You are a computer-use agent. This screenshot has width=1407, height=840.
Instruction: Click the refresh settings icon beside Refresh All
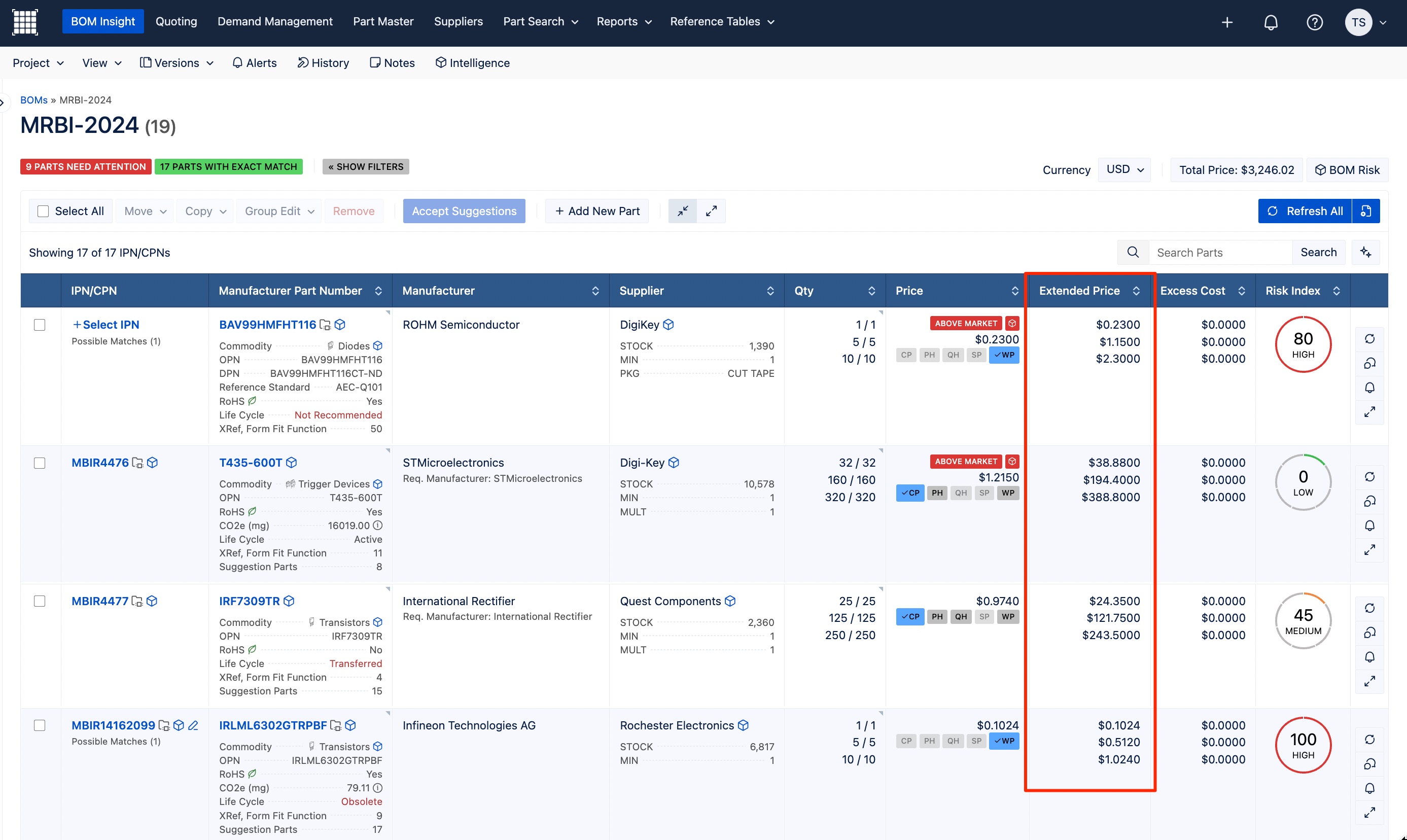coord(1365,211)
